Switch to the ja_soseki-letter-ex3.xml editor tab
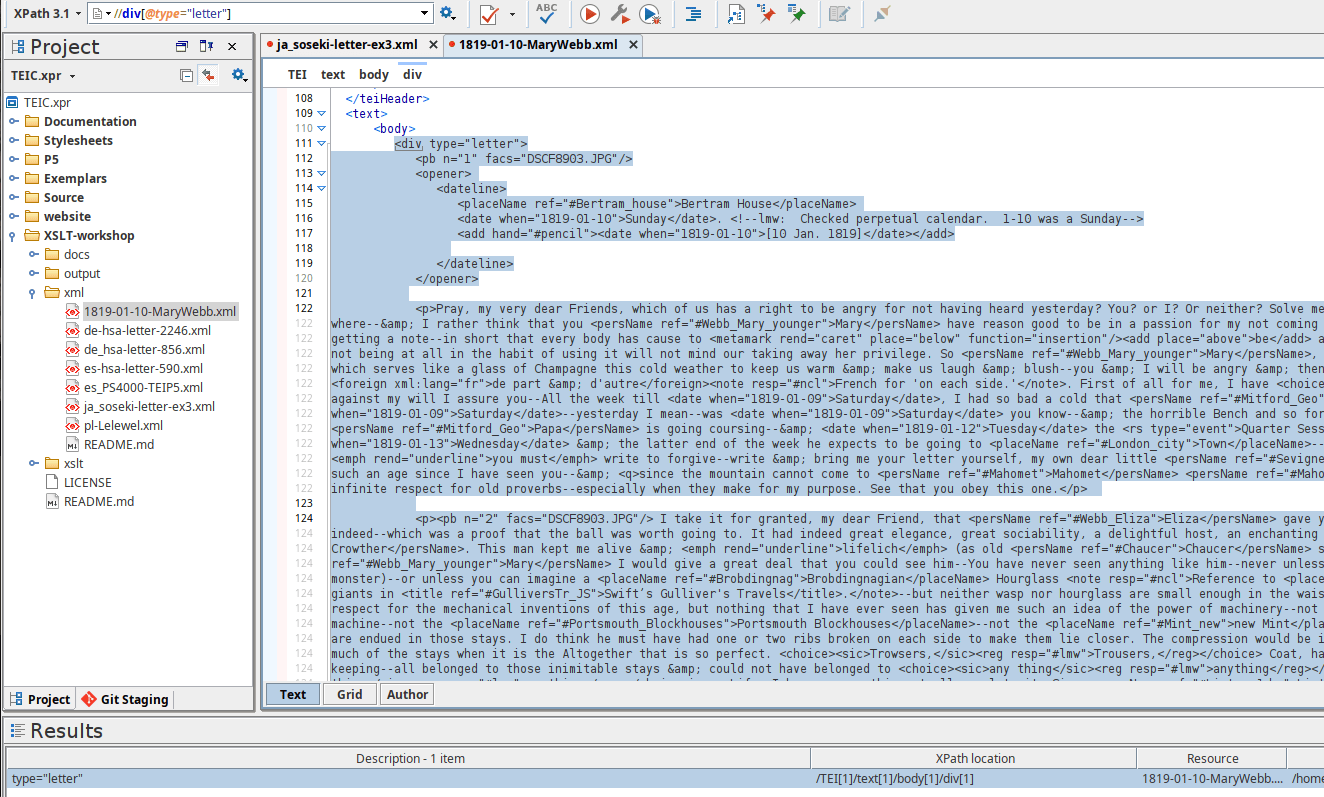 [346, 45]
